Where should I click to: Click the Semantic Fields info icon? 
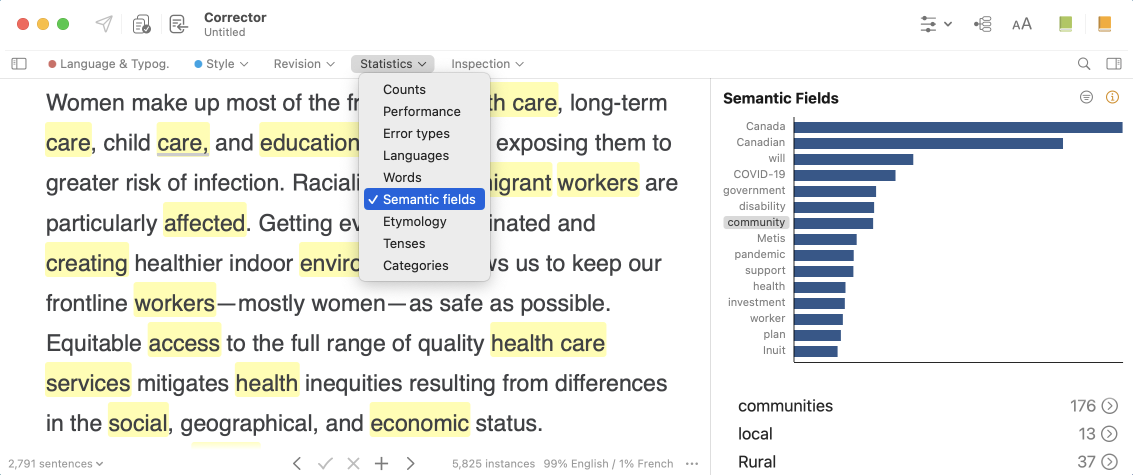1112,97
